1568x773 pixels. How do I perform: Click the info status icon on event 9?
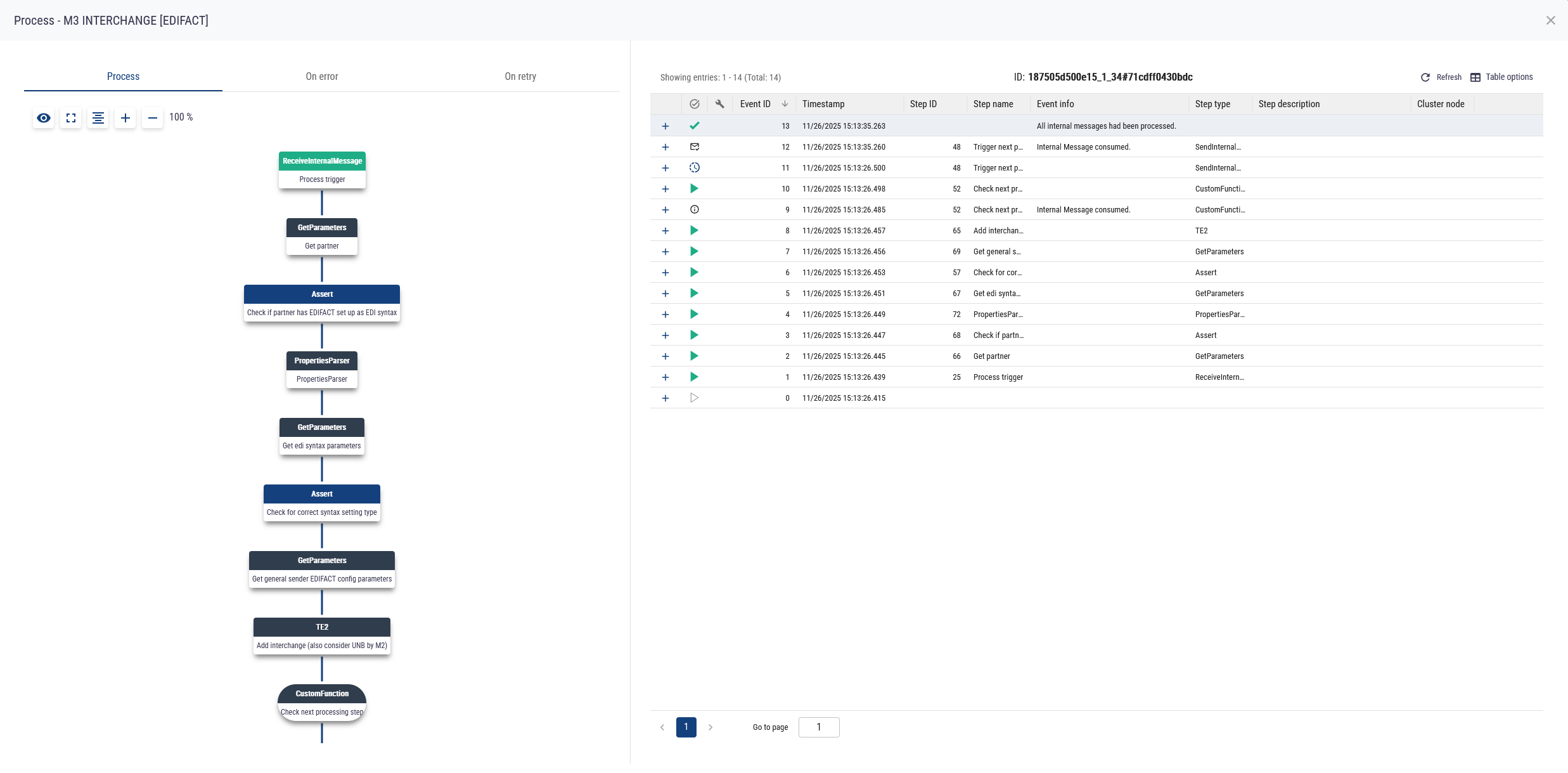point(695,209)
